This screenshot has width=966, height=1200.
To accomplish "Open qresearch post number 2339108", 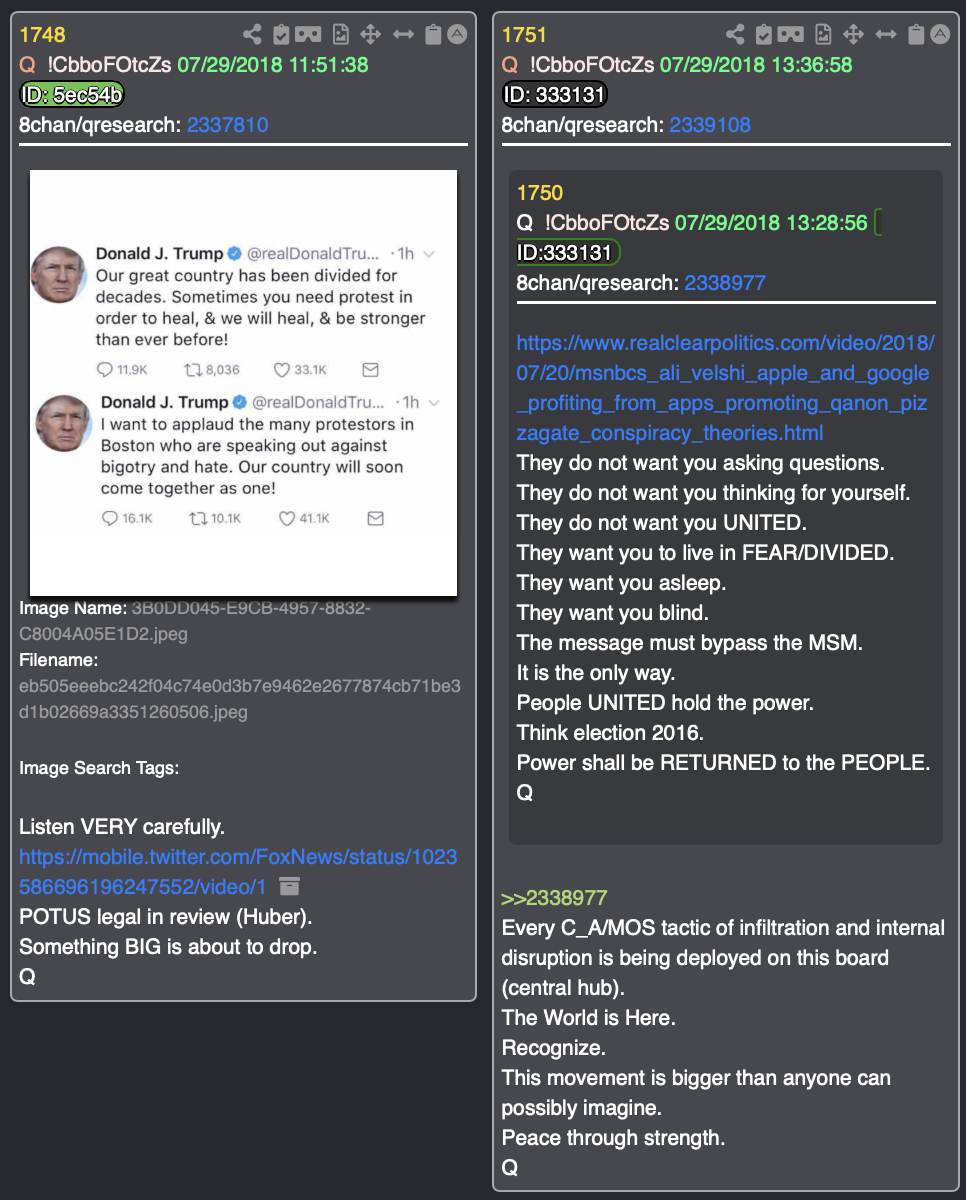I will pos(710,125).
